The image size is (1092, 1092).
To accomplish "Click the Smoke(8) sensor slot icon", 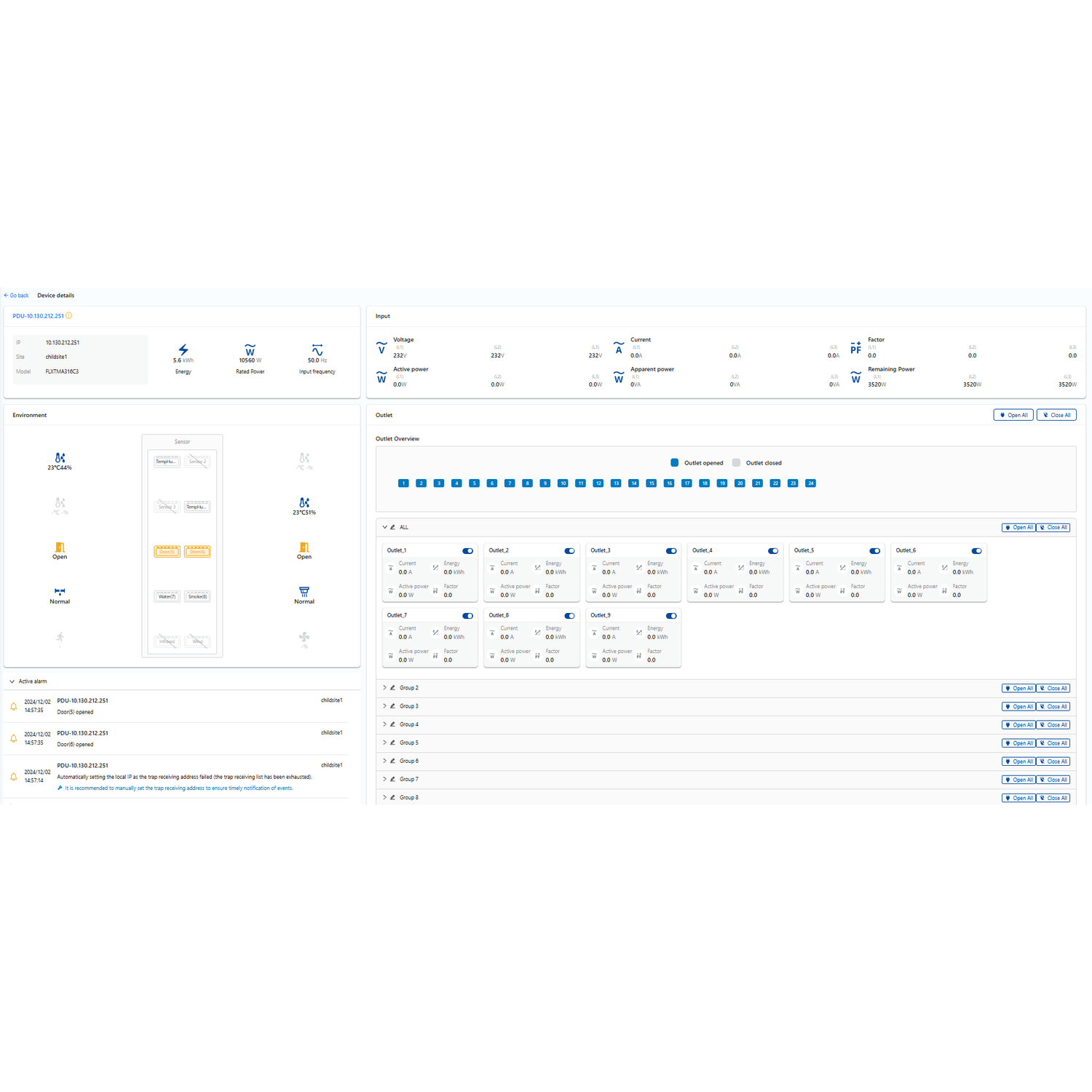I will point(197,596).
